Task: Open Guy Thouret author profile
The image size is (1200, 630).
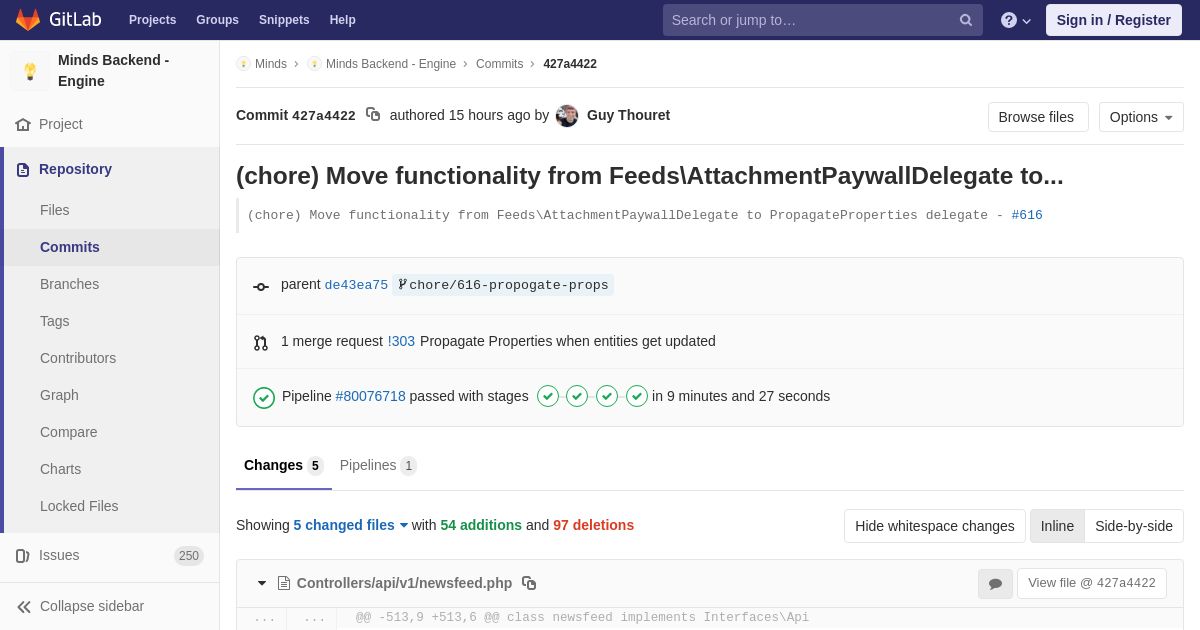Action: (x=628, y=115)
